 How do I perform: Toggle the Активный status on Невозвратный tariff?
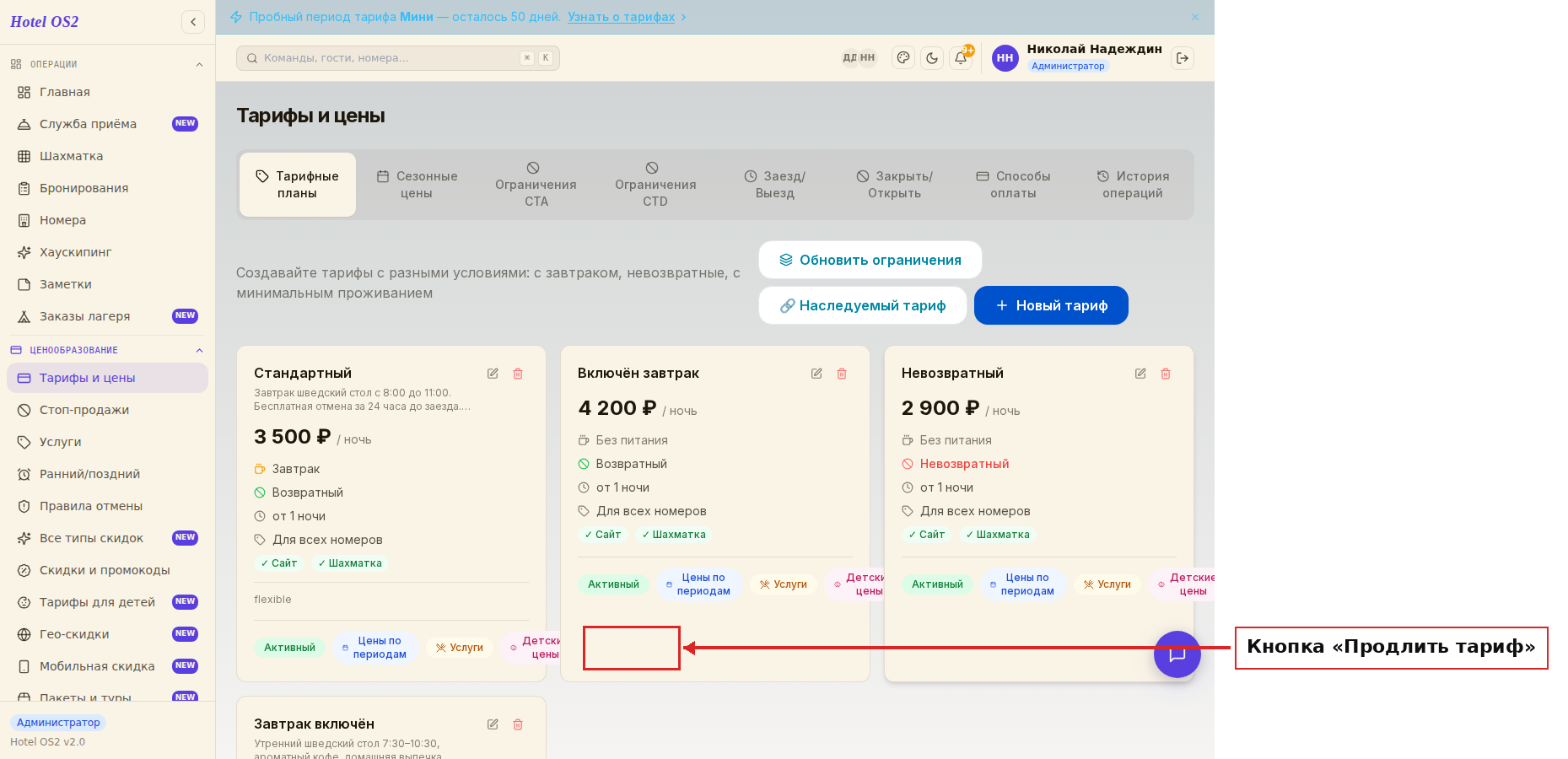click(x=937, y=584)
